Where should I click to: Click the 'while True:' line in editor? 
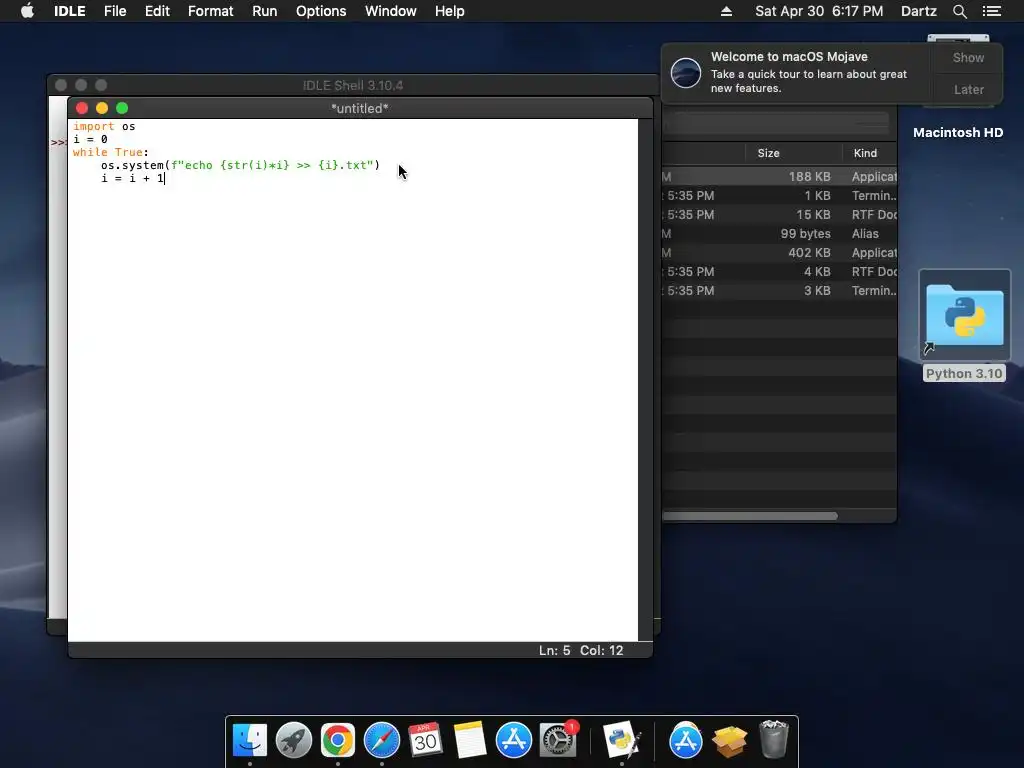[110, 152]
